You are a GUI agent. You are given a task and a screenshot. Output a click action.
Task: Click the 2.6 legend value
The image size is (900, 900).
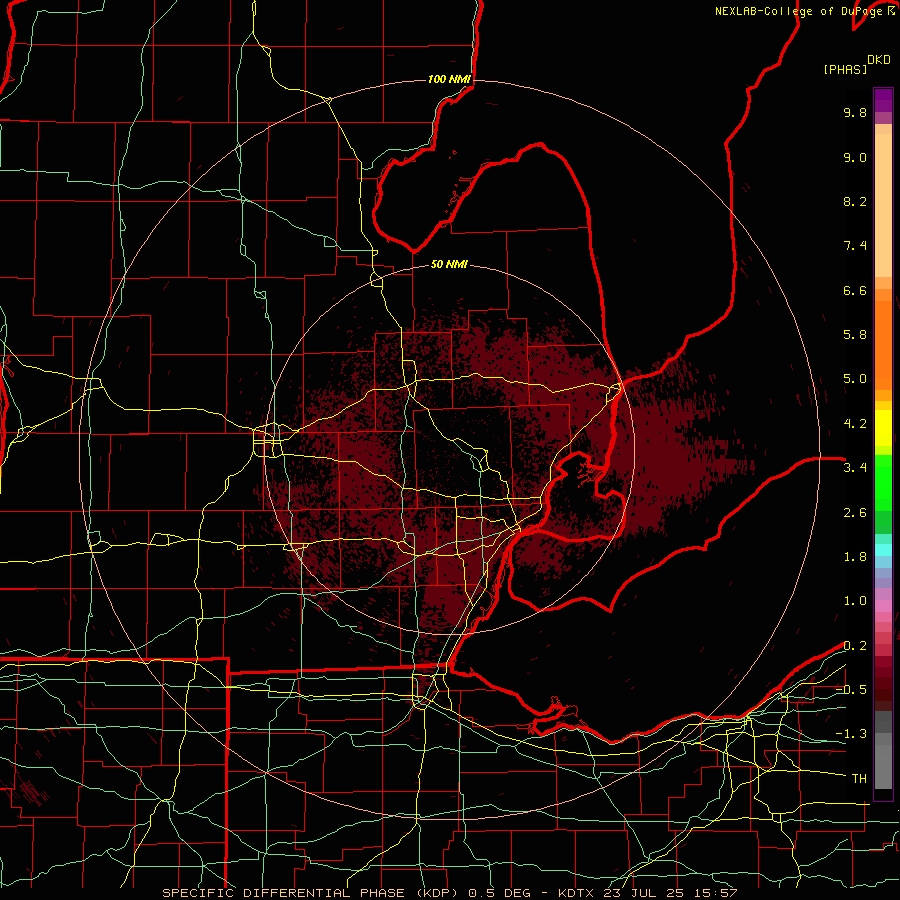(855, 513)
